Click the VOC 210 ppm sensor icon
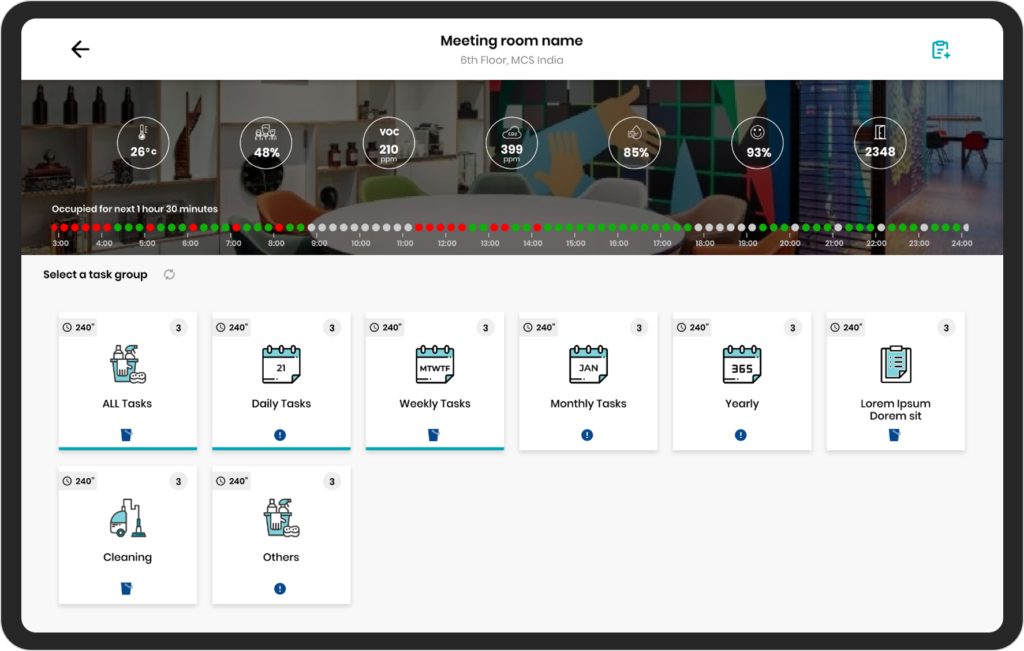This screenshot has width=1024, height=651. (x=388, y=142)
